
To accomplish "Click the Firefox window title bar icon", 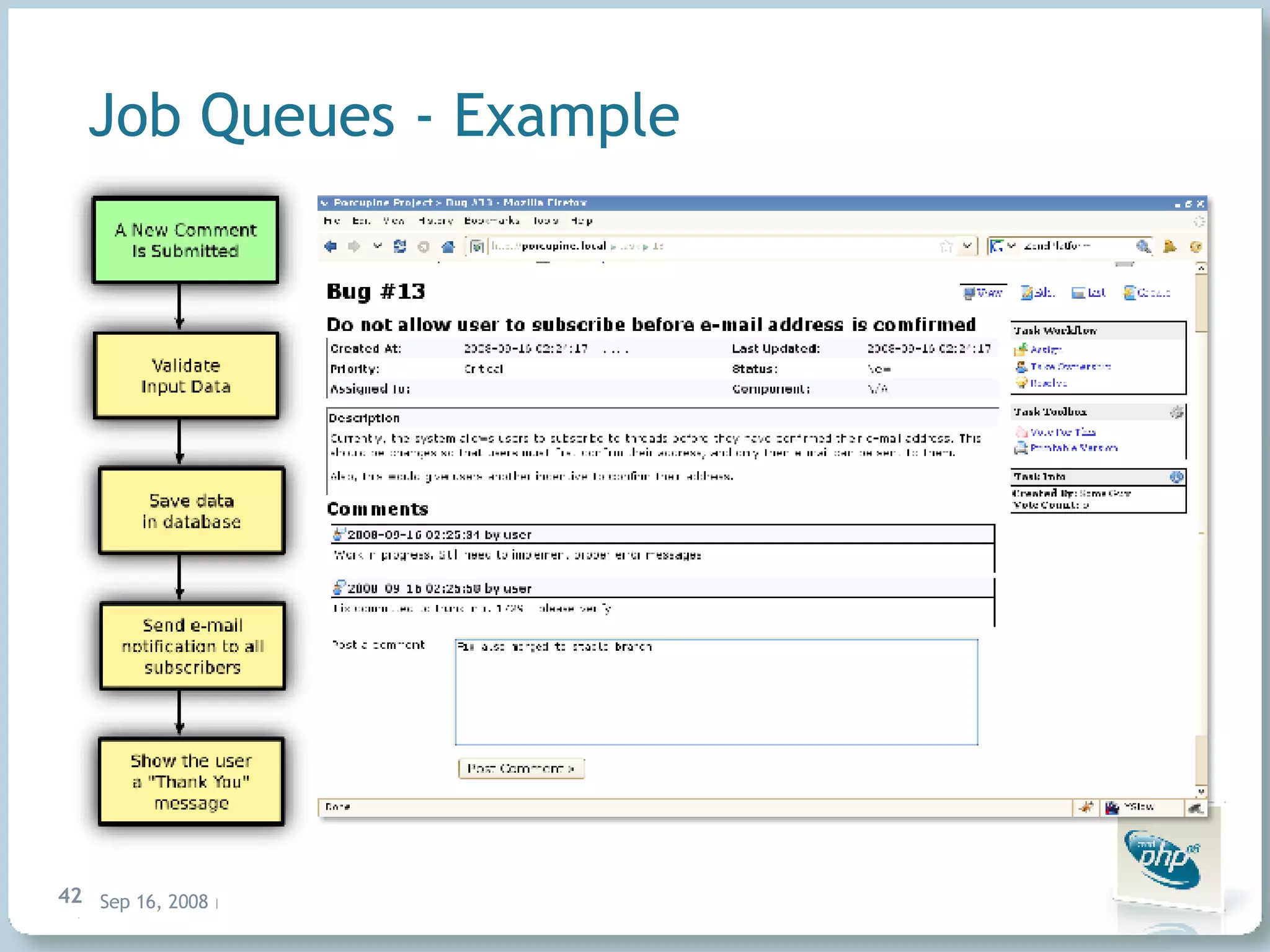I will coord(324,203).
